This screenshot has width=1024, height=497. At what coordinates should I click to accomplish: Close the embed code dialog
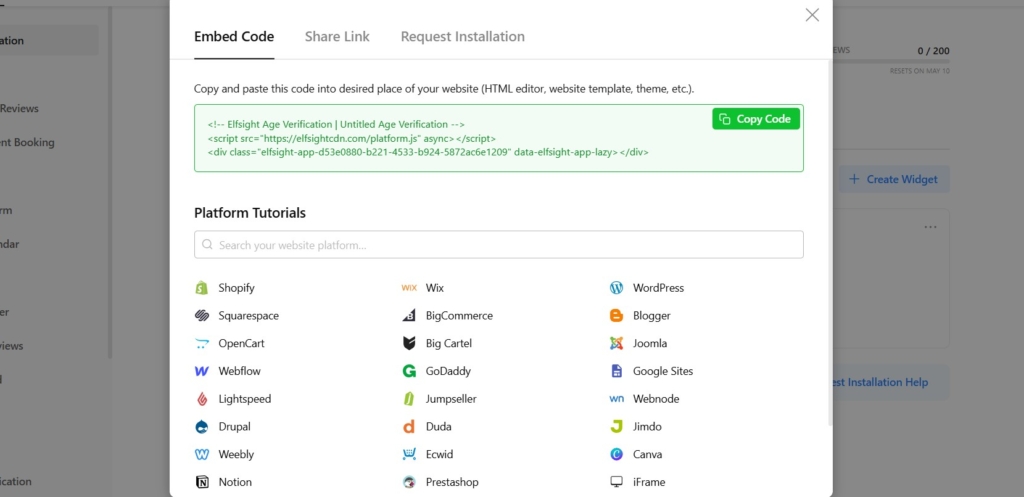[812, 15]
